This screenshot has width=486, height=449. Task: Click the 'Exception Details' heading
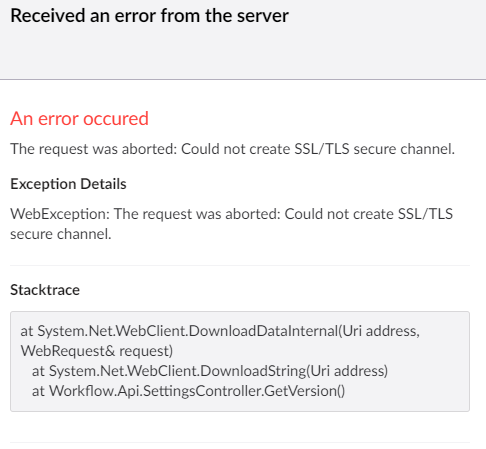(x=68, y=184)
